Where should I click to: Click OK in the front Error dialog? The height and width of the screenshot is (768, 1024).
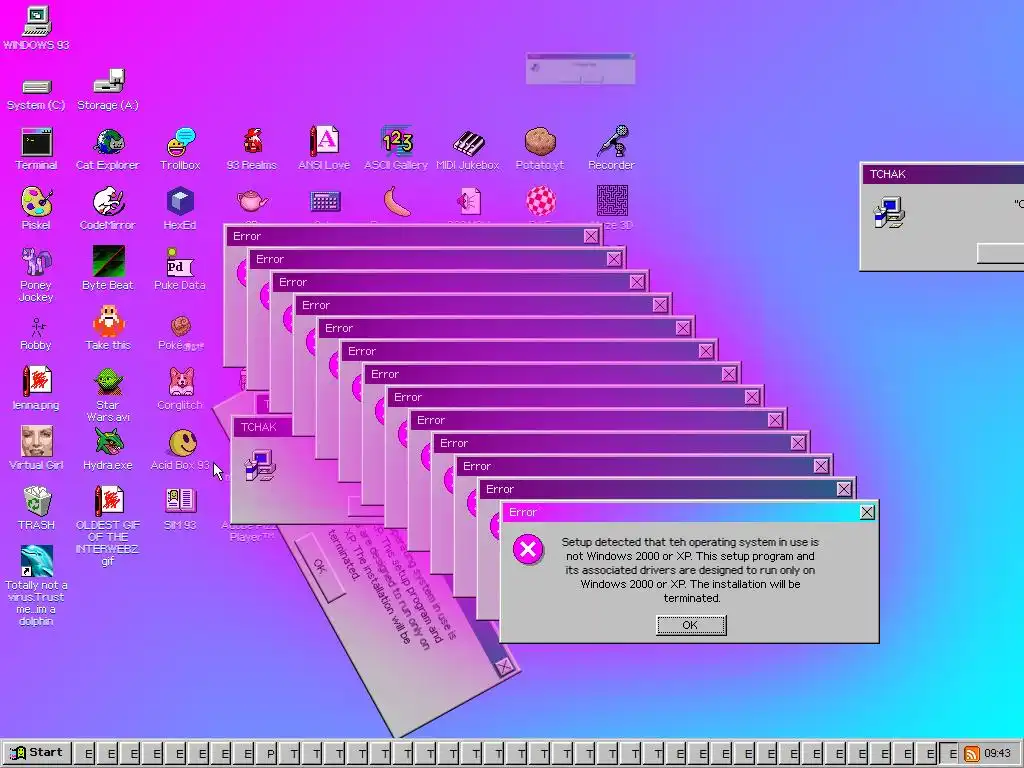691,625
